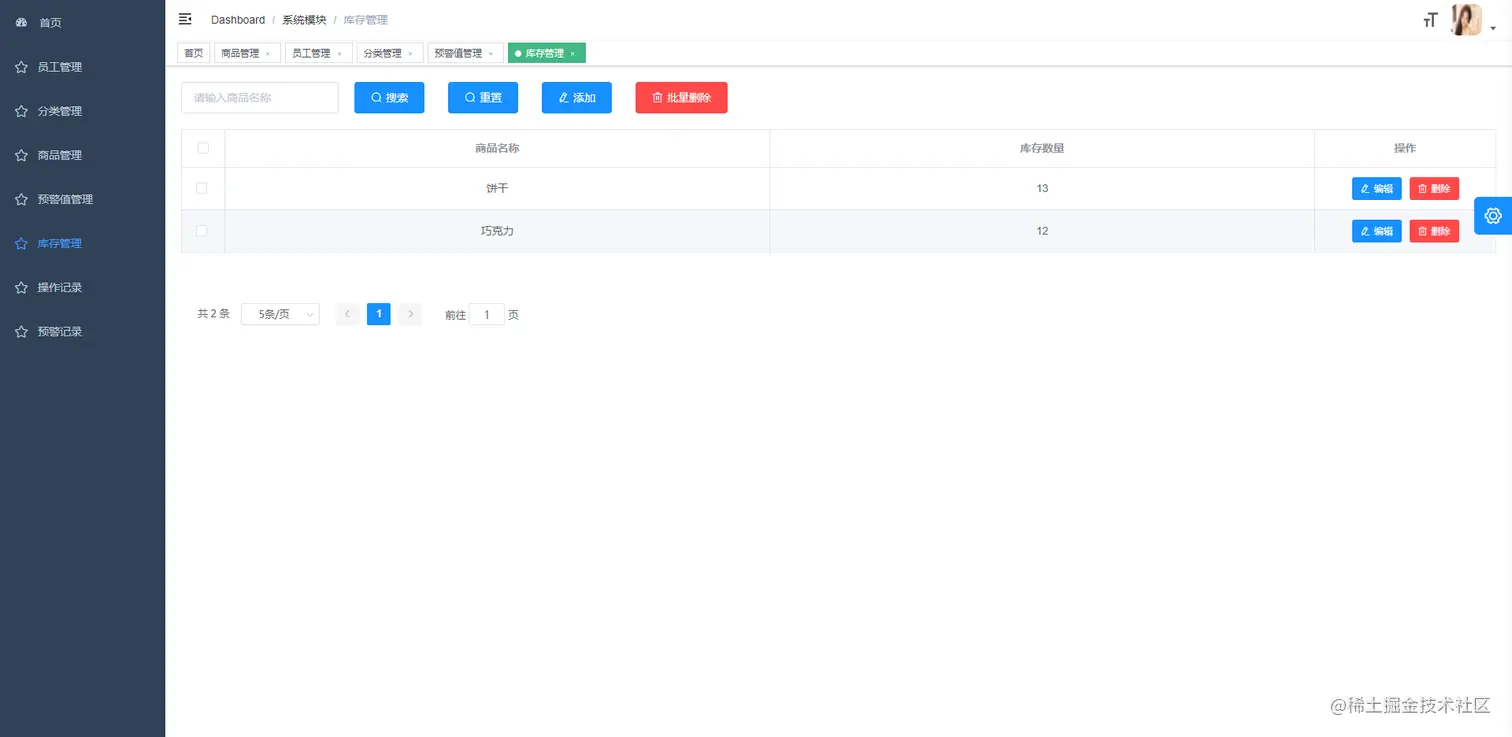The width and height of the screenshot is (1512, 737).
Task: Open the 5条/页 page size dropdown
Action: (280, 314)
